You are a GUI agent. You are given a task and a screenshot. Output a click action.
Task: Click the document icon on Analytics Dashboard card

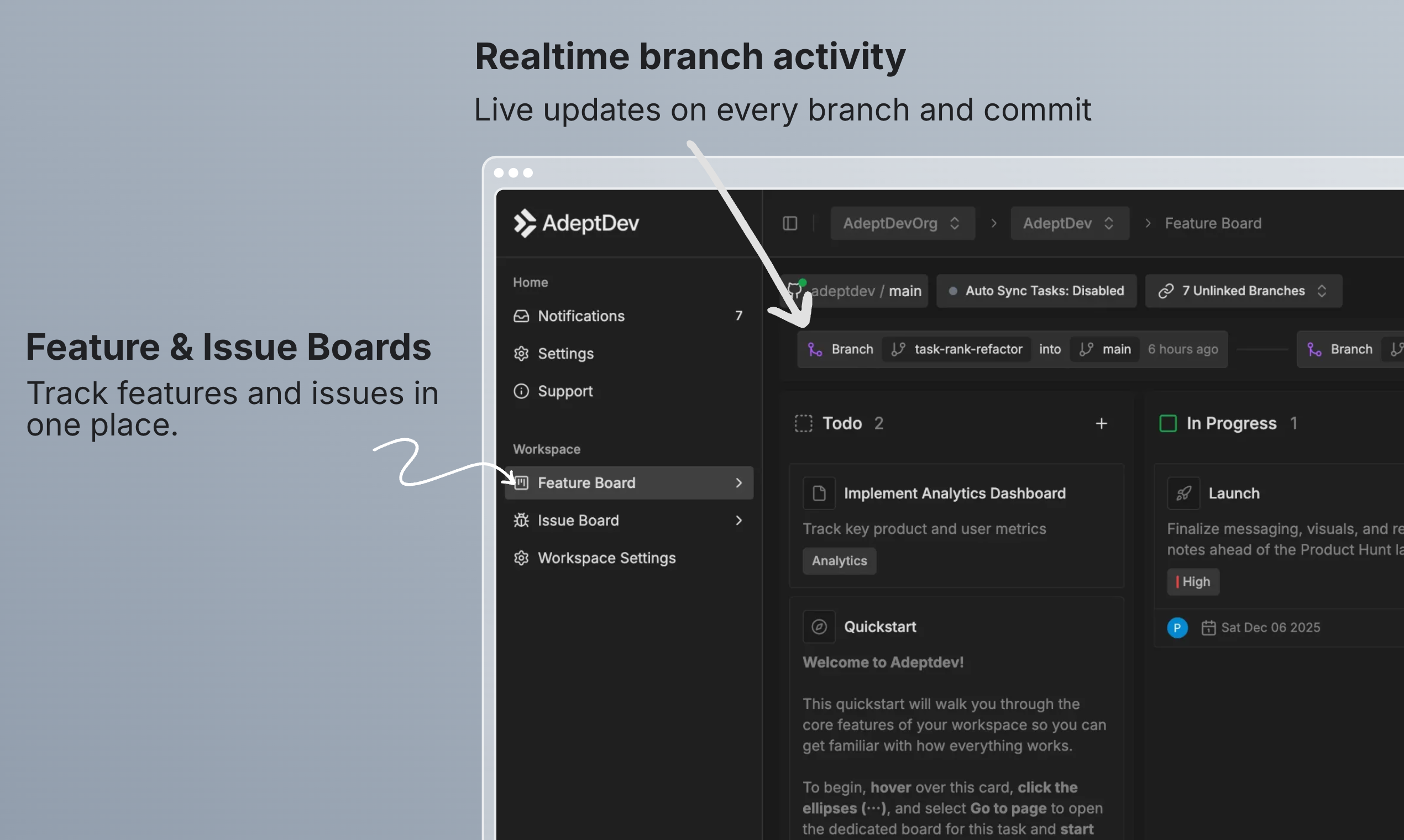tap(819, 493)
